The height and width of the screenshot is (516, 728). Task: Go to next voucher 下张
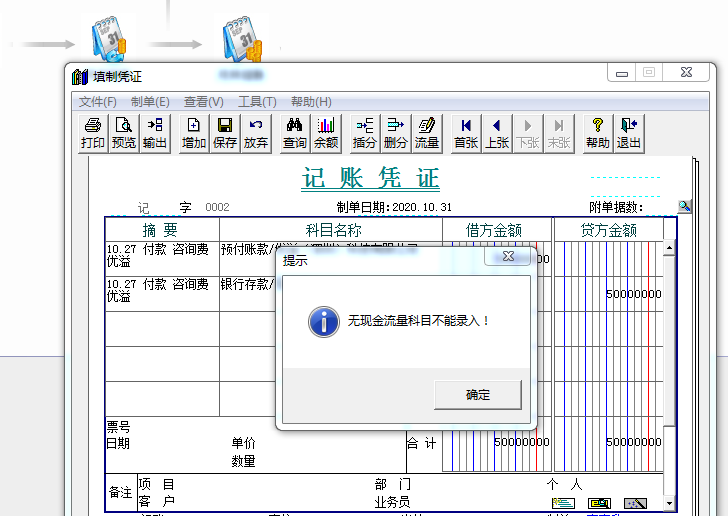[528, 133]
